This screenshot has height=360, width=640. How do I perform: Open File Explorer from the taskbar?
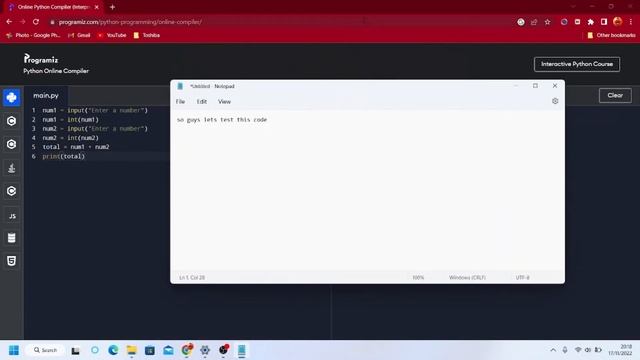click(x=131, y=350)
